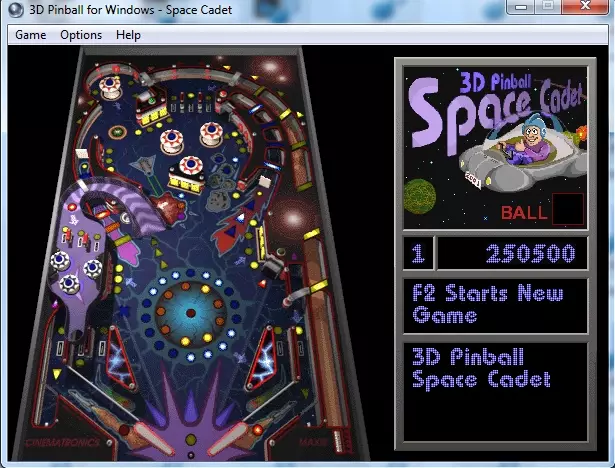This screenshot has height=468, width=615.
Task: Click the Cinematronics logo on the table
Action: (x=62, y=443)
